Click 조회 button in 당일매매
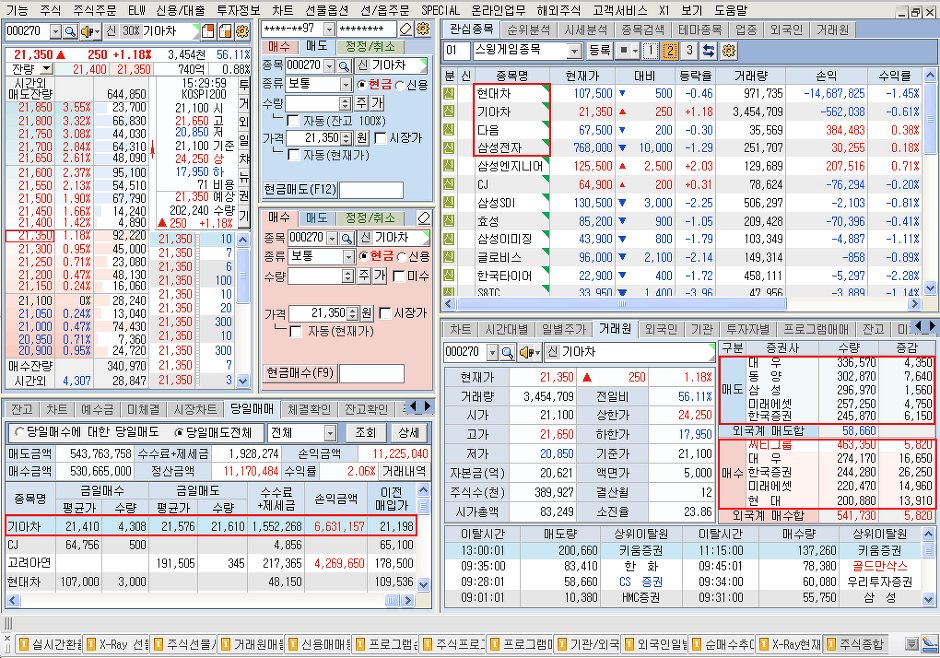 [x=365, y=433]
